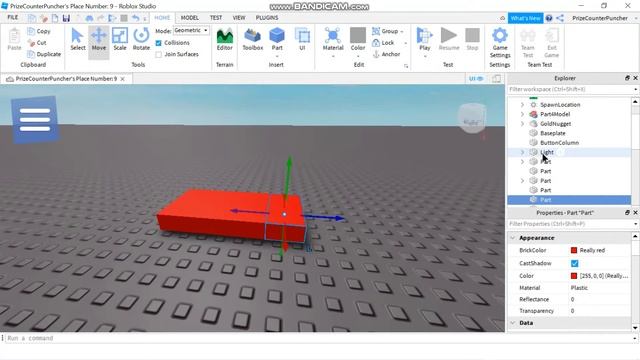This screenshot has height=360, width=640.
Task: Select the Select tool
Action: 77,40
